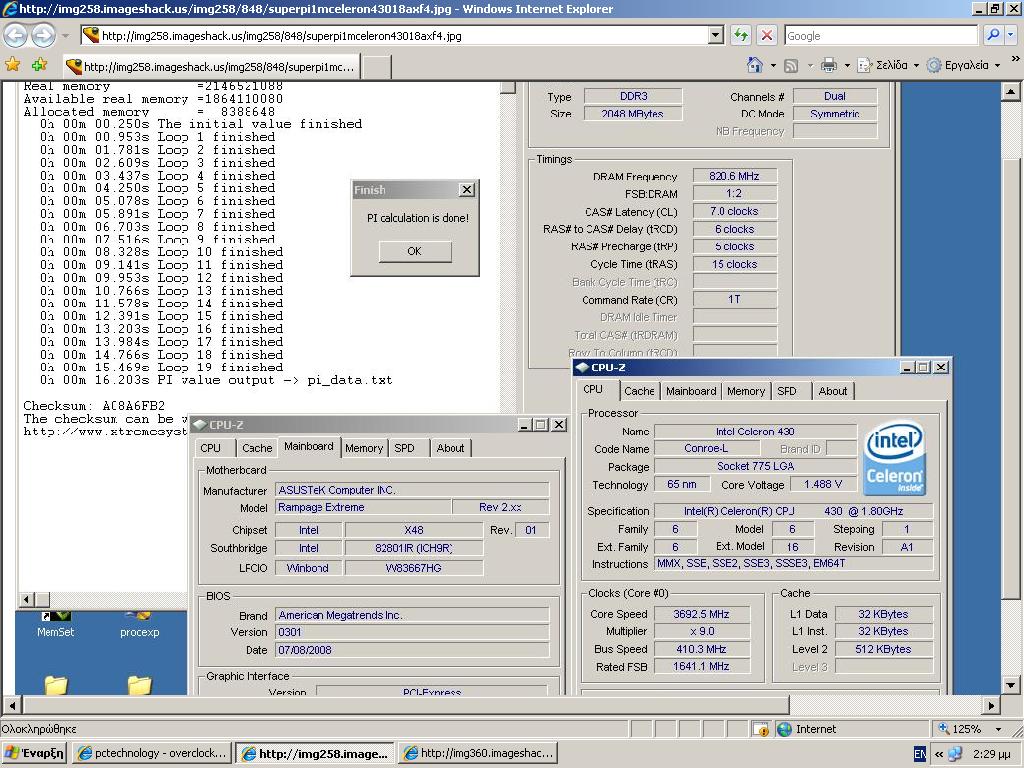Click the network icon in system tray

pos(955,754)
